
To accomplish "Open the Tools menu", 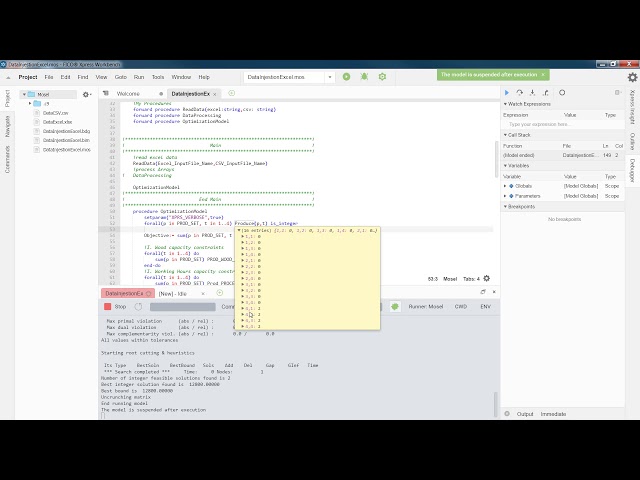I will pyautogui.click(x=158, y=77).
